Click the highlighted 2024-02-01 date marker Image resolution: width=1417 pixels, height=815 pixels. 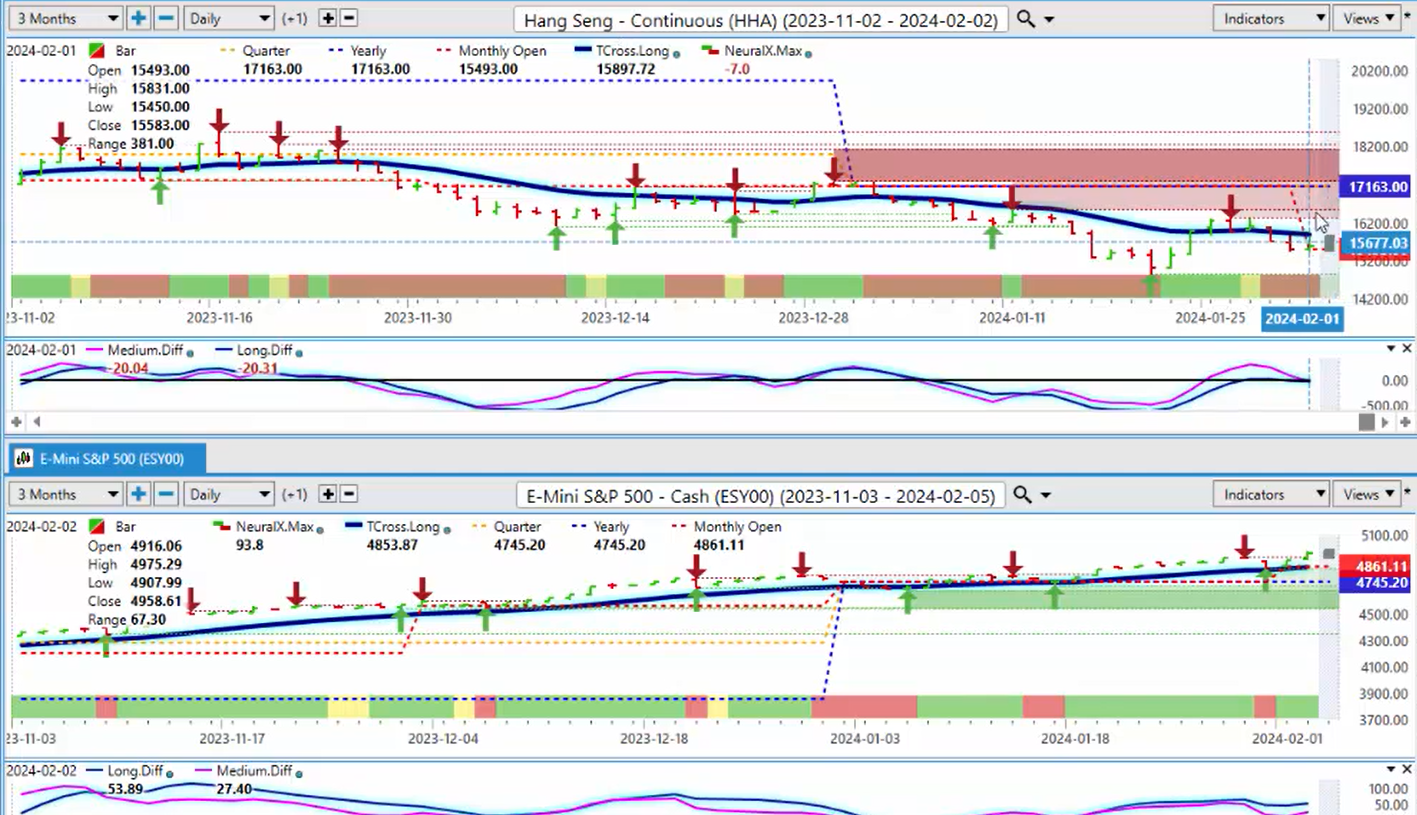click(x=1302, y=319)
